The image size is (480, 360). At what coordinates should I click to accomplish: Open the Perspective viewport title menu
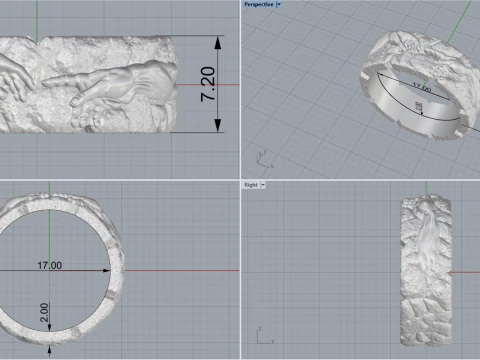[x=259, y=4]
